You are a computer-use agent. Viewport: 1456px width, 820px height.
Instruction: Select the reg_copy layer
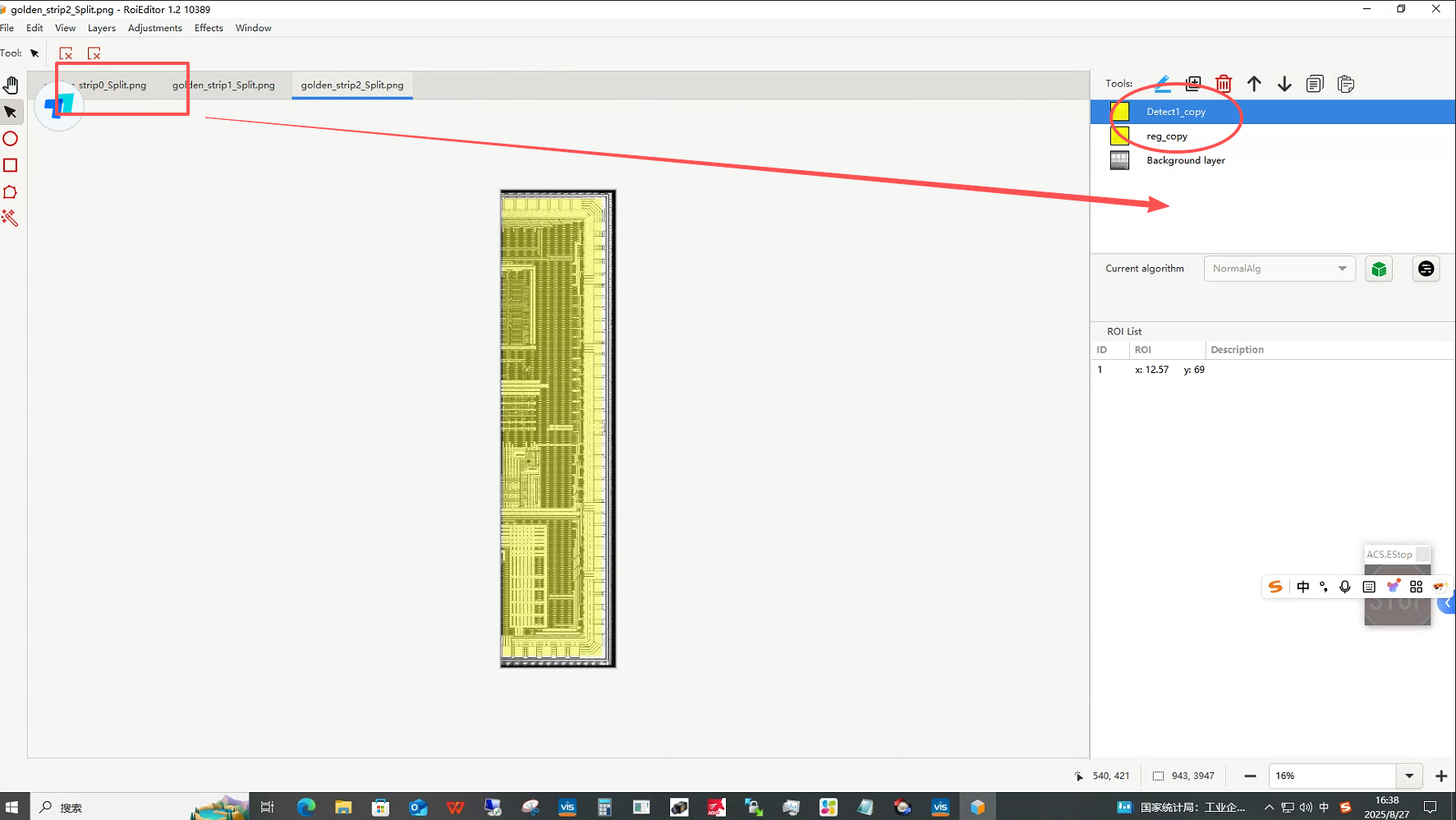point(1167,136)
